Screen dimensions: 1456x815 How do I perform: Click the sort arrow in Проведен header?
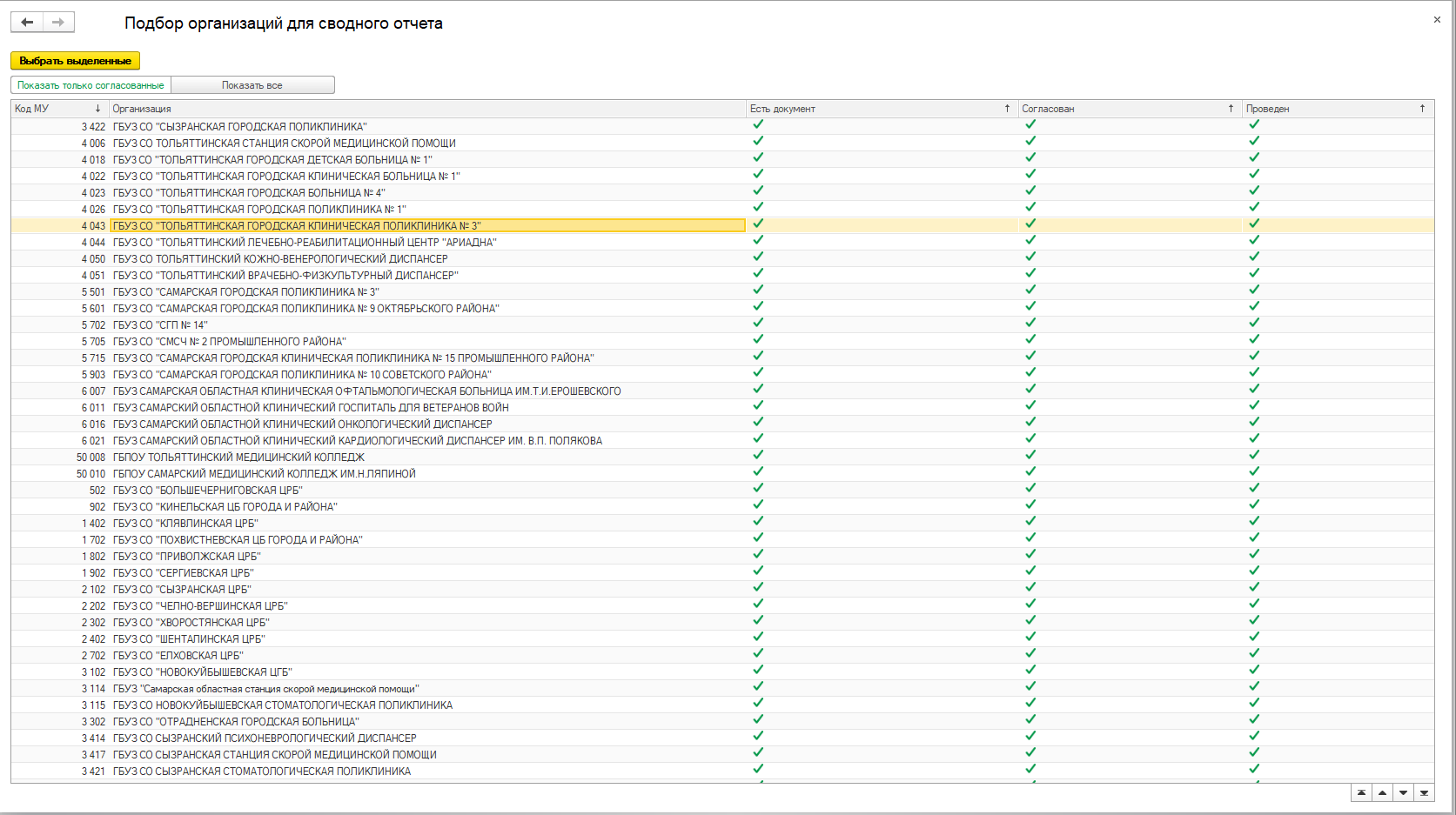1422,109
